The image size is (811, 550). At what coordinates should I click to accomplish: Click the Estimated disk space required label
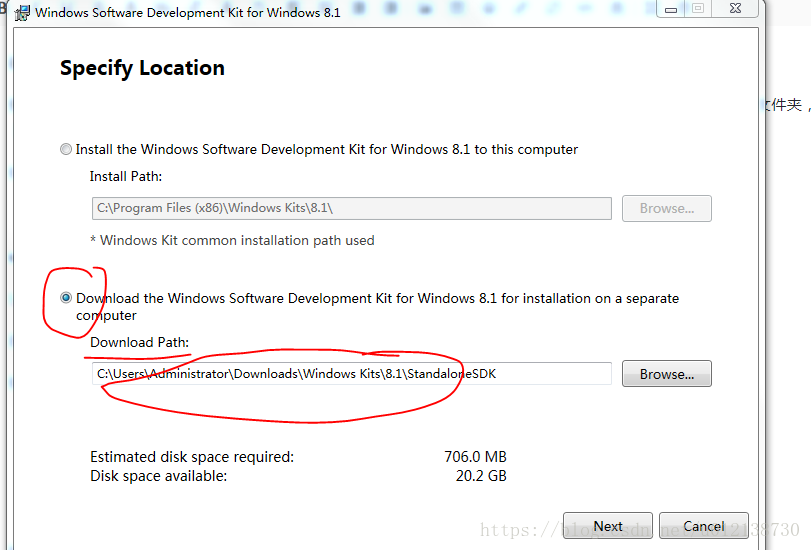pyautogui.click(x=192, y=457)
